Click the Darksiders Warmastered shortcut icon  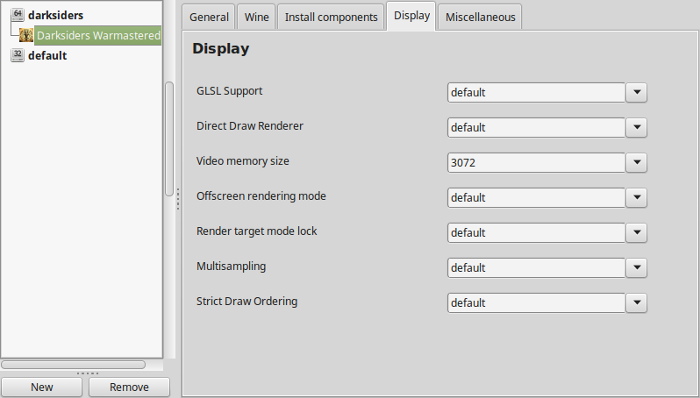coord(26,35)
